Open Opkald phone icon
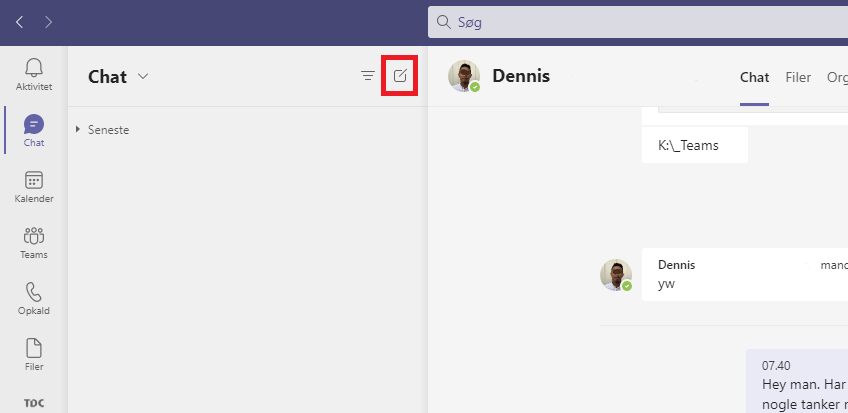This screenshot has height=413, width=848. [x=34, y=292]
